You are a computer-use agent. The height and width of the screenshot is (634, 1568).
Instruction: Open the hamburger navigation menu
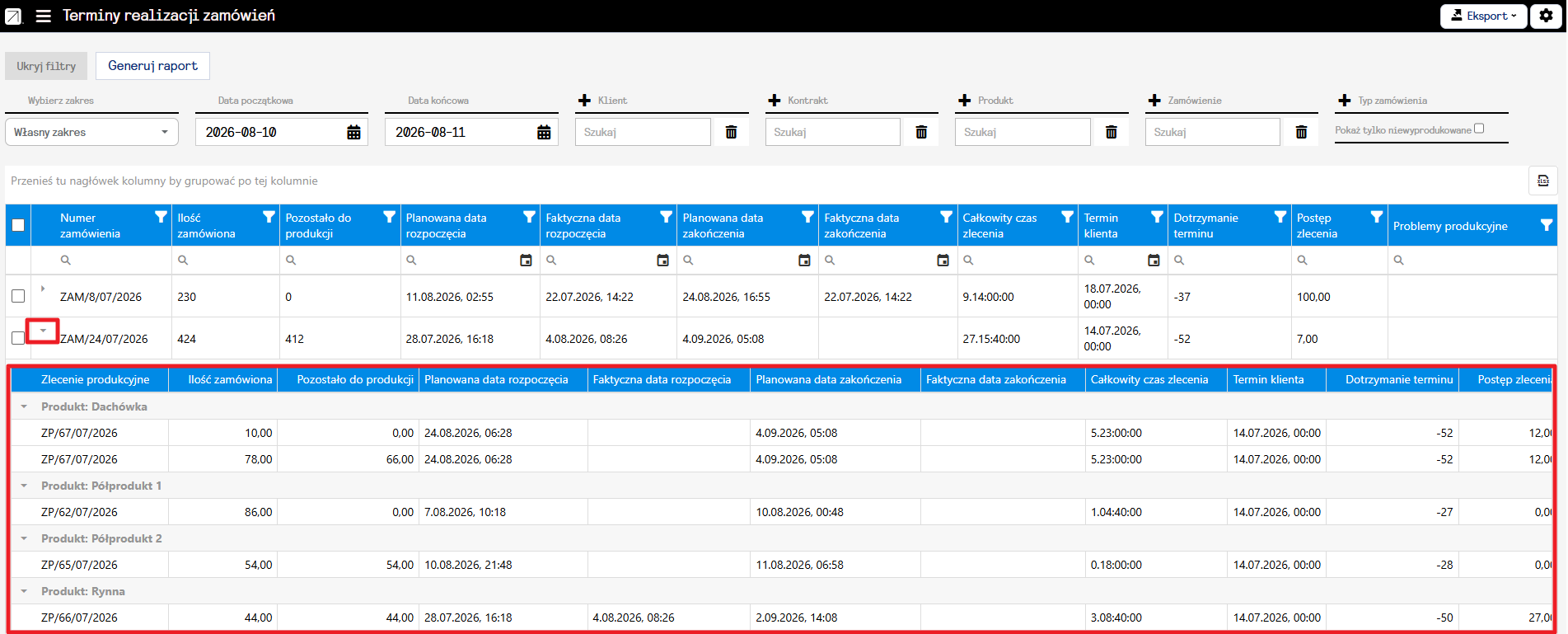coord(44,16)
